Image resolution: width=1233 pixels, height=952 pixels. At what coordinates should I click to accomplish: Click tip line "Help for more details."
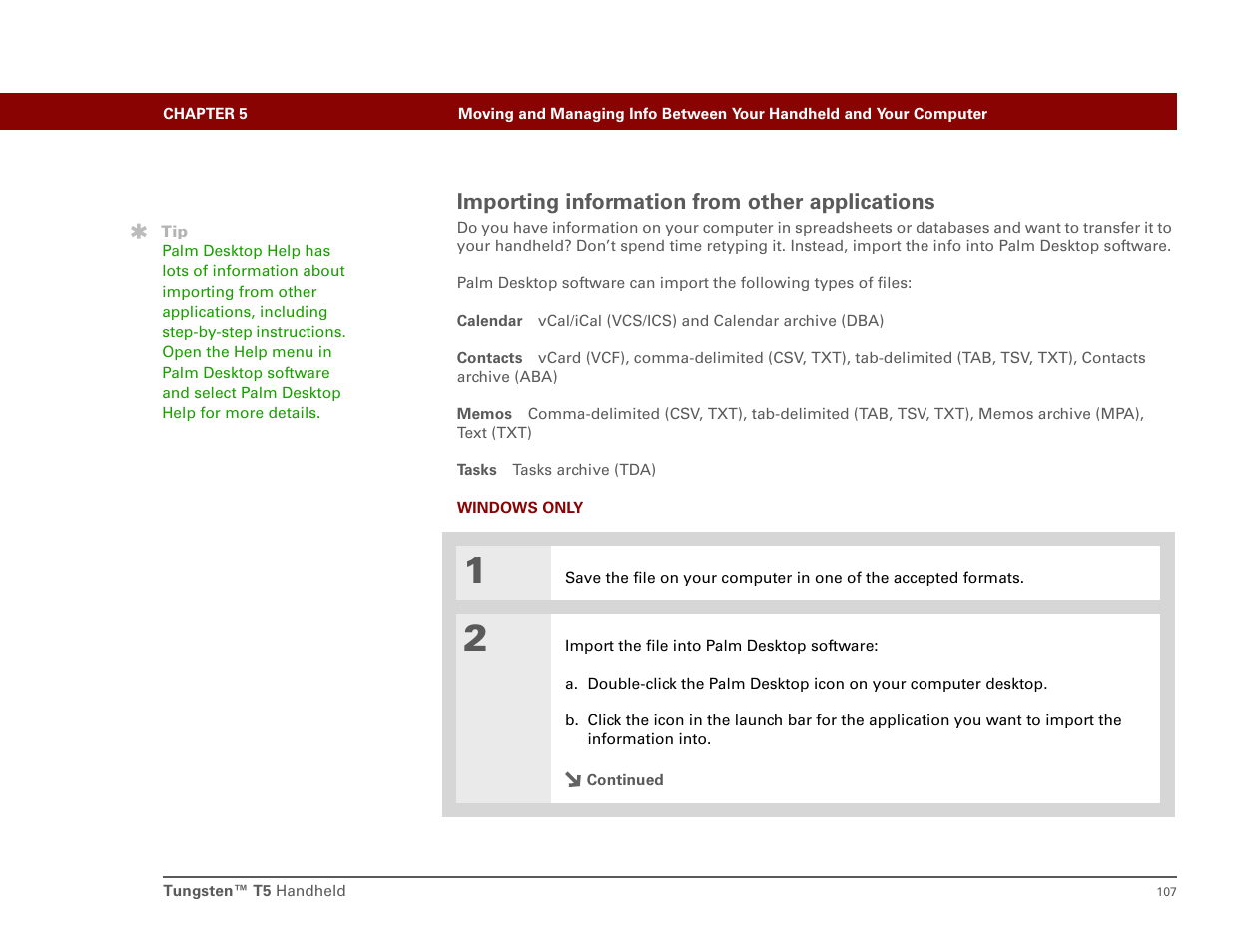(x=242, y=413)
